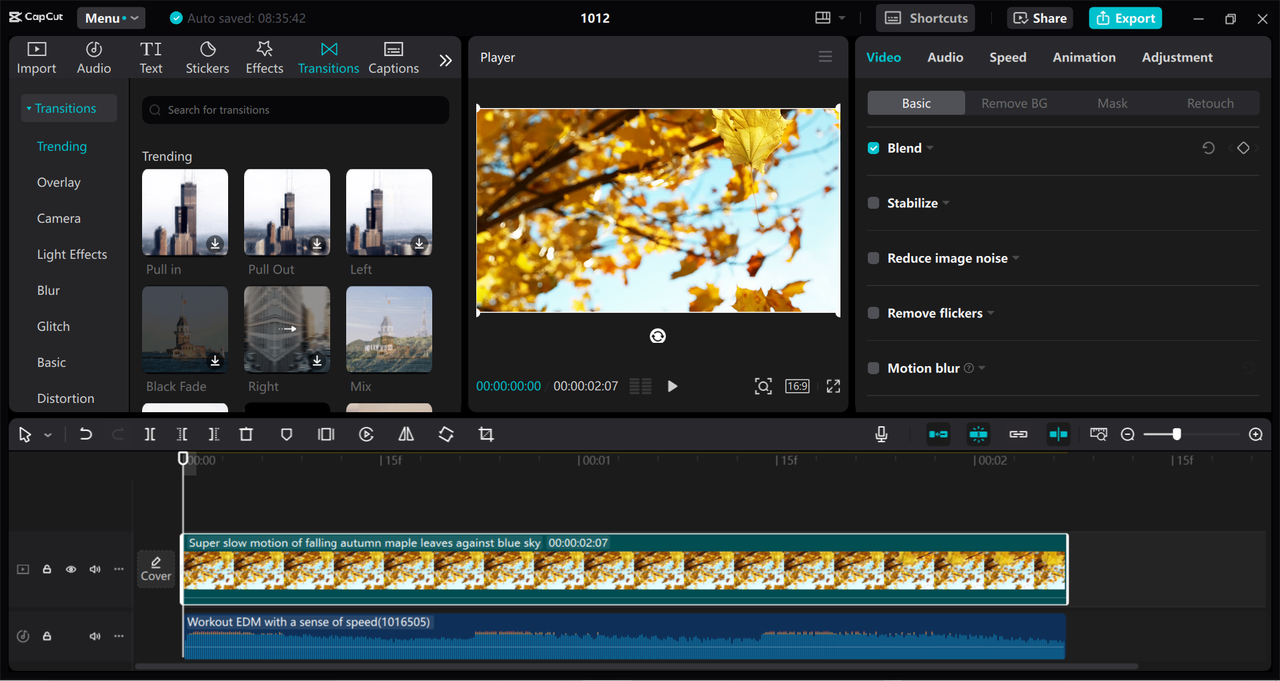Open the 16:9 aspect ratio selector

(797, 386)
